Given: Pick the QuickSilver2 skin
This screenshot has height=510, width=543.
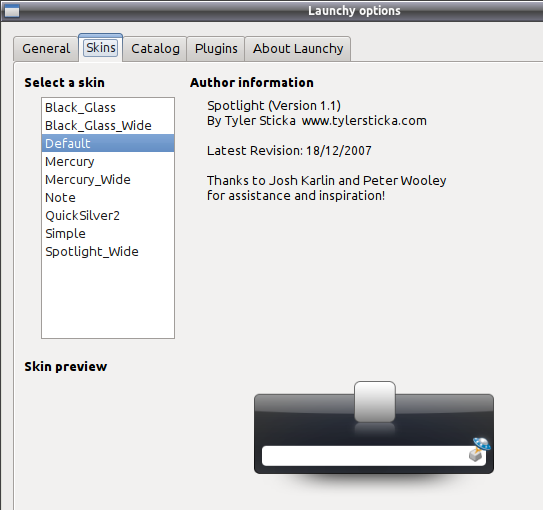Looking at the screenshot, I should [108, 215].
